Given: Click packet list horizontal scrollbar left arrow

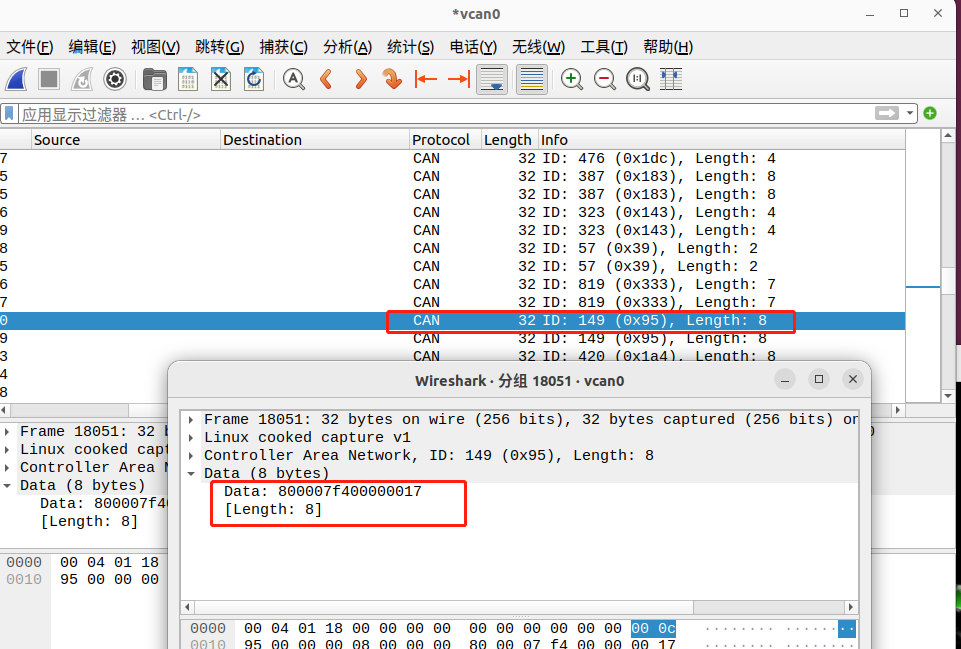Looking at the screenshot, I should click(x=5, y=409).
